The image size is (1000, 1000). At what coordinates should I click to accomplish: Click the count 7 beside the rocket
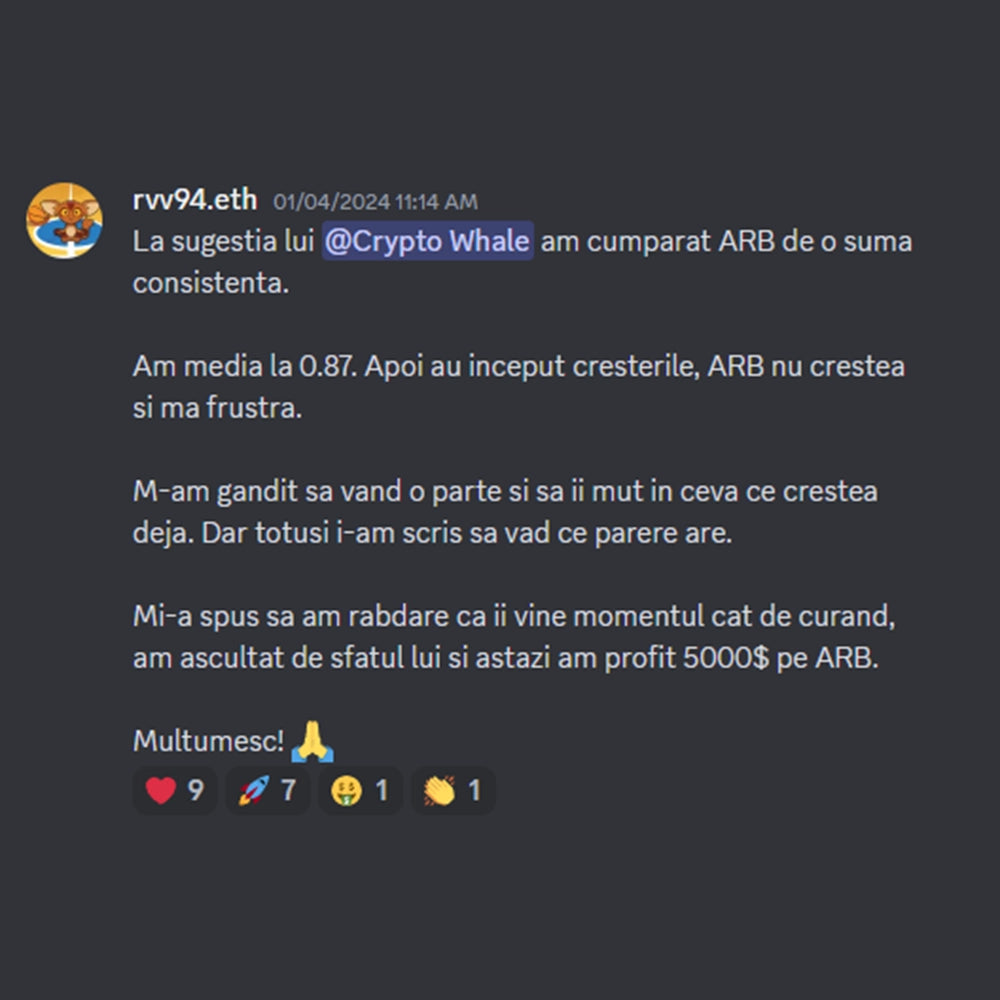[288, 791]
